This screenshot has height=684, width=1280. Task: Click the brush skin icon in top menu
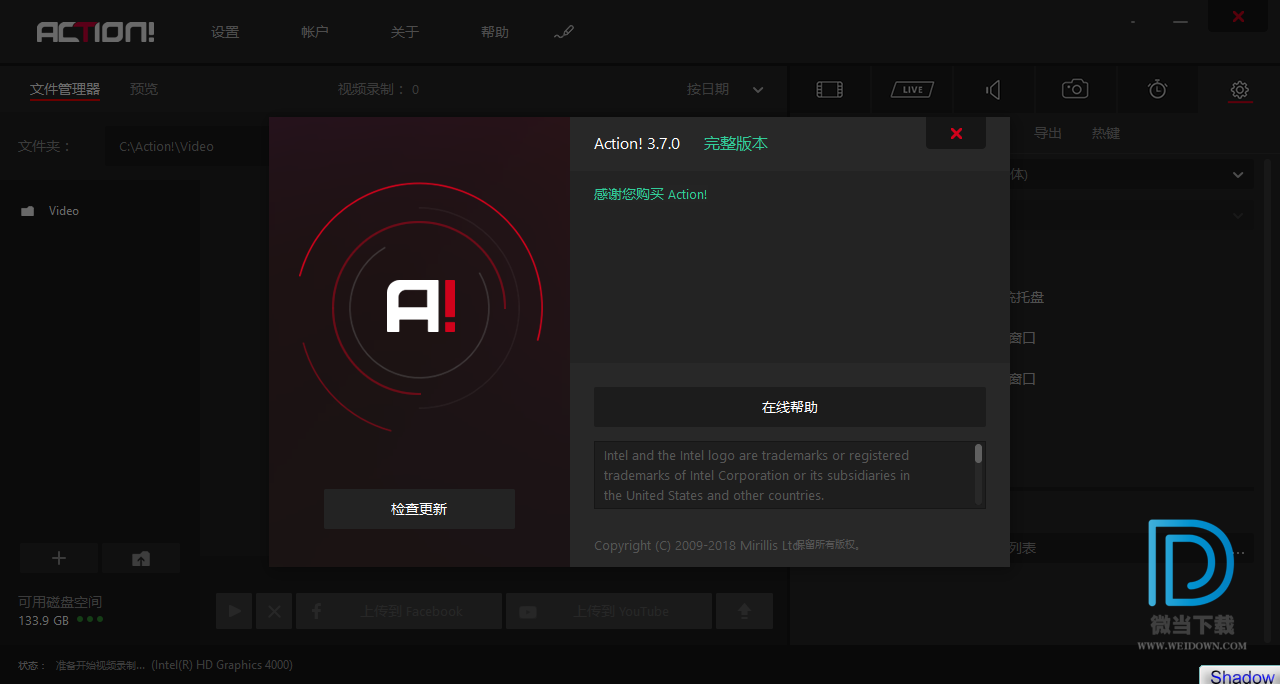coord(564,32)
